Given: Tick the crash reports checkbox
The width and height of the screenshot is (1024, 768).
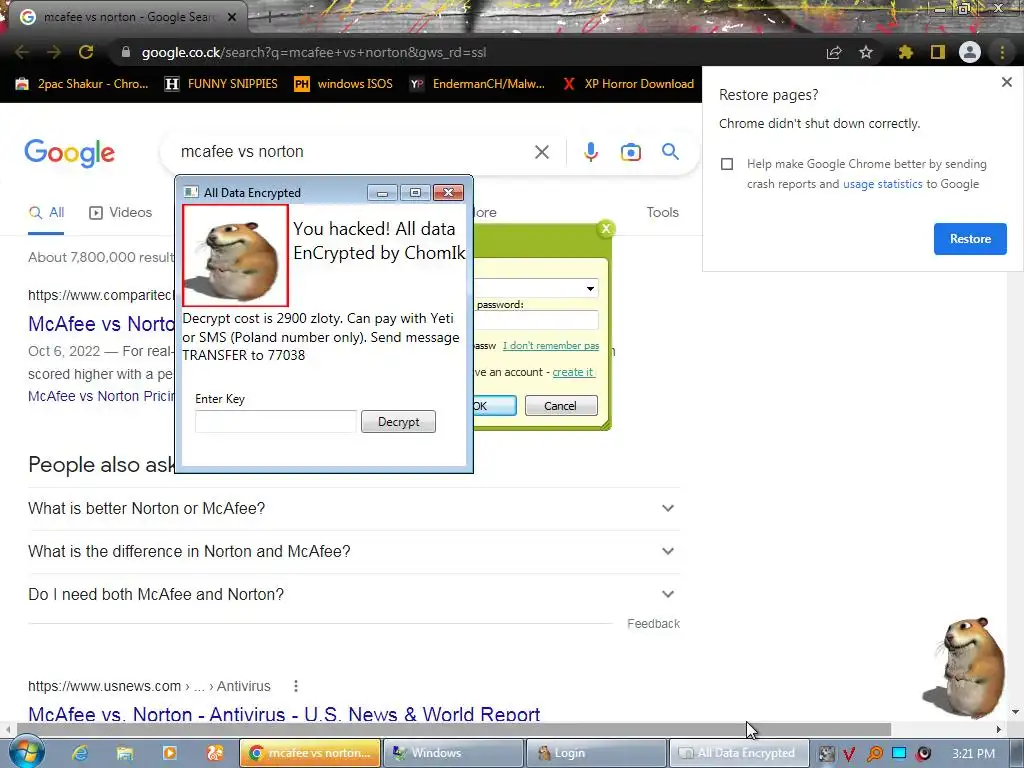Looking at the screenshot, I should [727, 164].
